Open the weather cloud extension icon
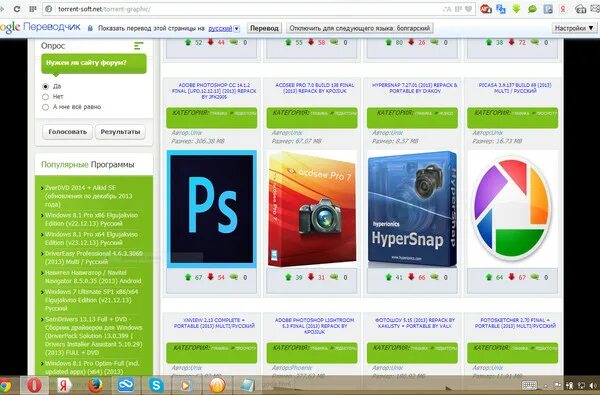Image resolution: width=600 pixels, height=395 pixels. tap(580, 9)
